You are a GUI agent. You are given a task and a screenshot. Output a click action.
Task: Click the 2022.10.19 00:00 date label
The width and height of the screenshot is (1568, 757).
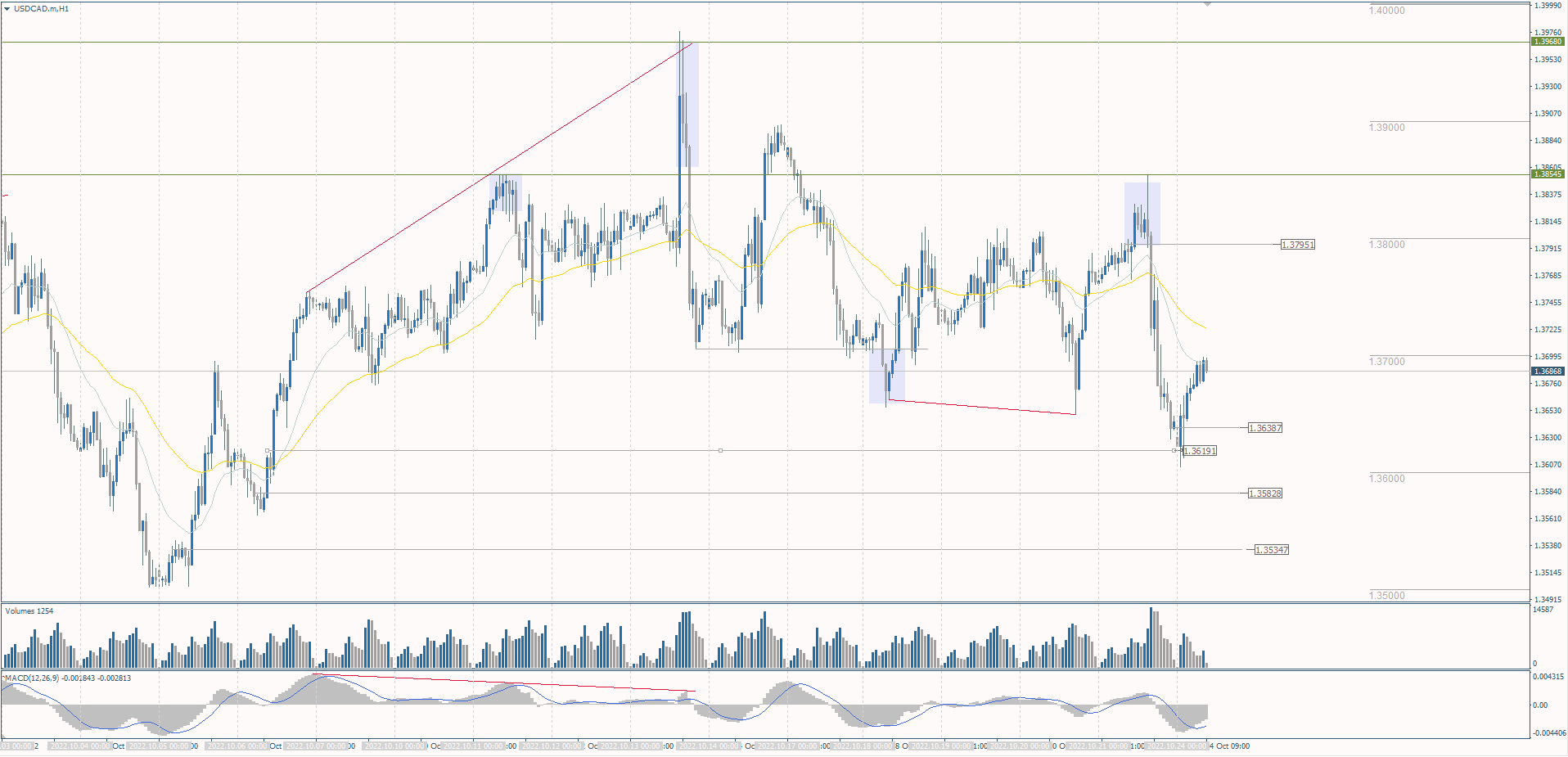pyautogui.click(x=941, y=746)
